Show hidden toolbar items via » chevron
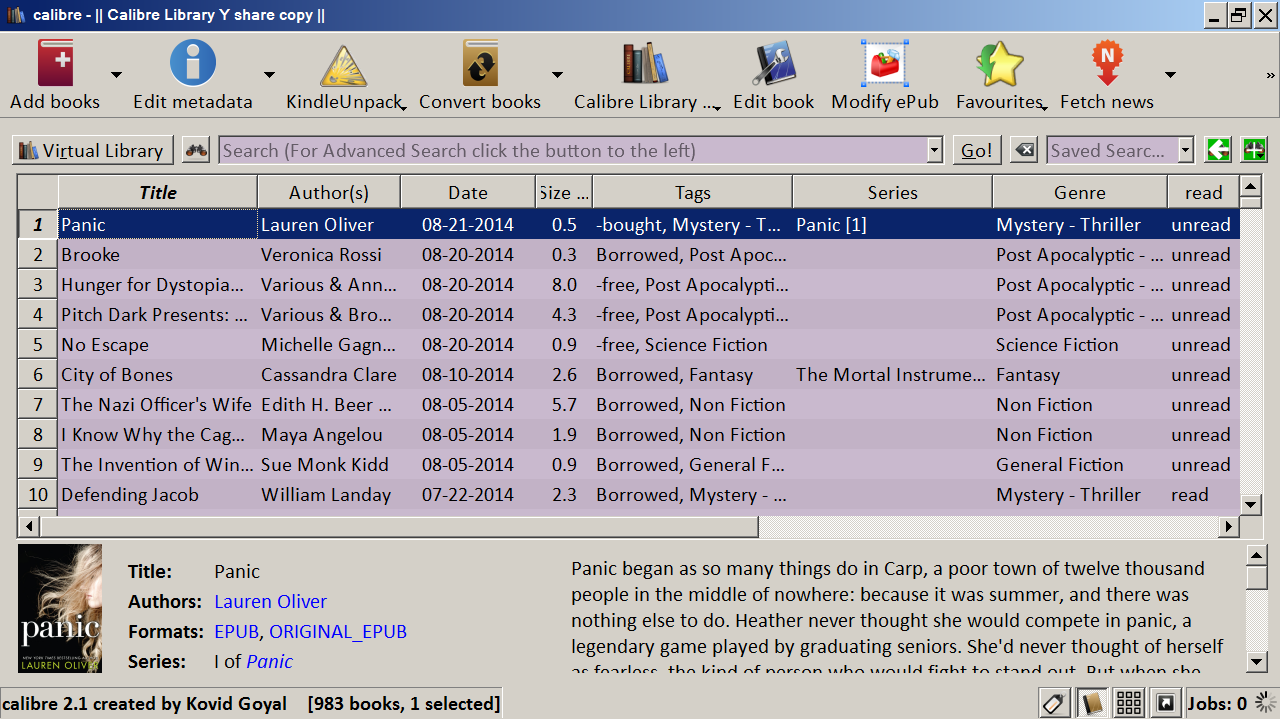1280x720 pixels. click(1271, 75)
